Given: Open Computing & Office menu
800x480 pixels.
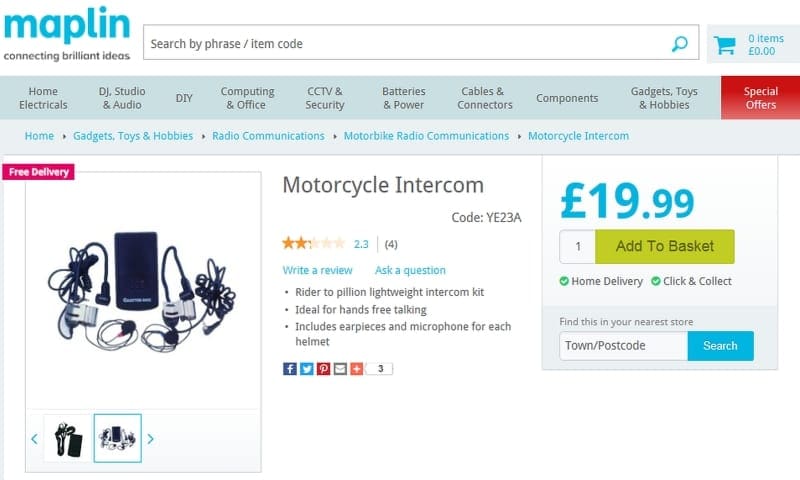Looking at the screenshot, I should pyautogui.click(x=247, y=98).
